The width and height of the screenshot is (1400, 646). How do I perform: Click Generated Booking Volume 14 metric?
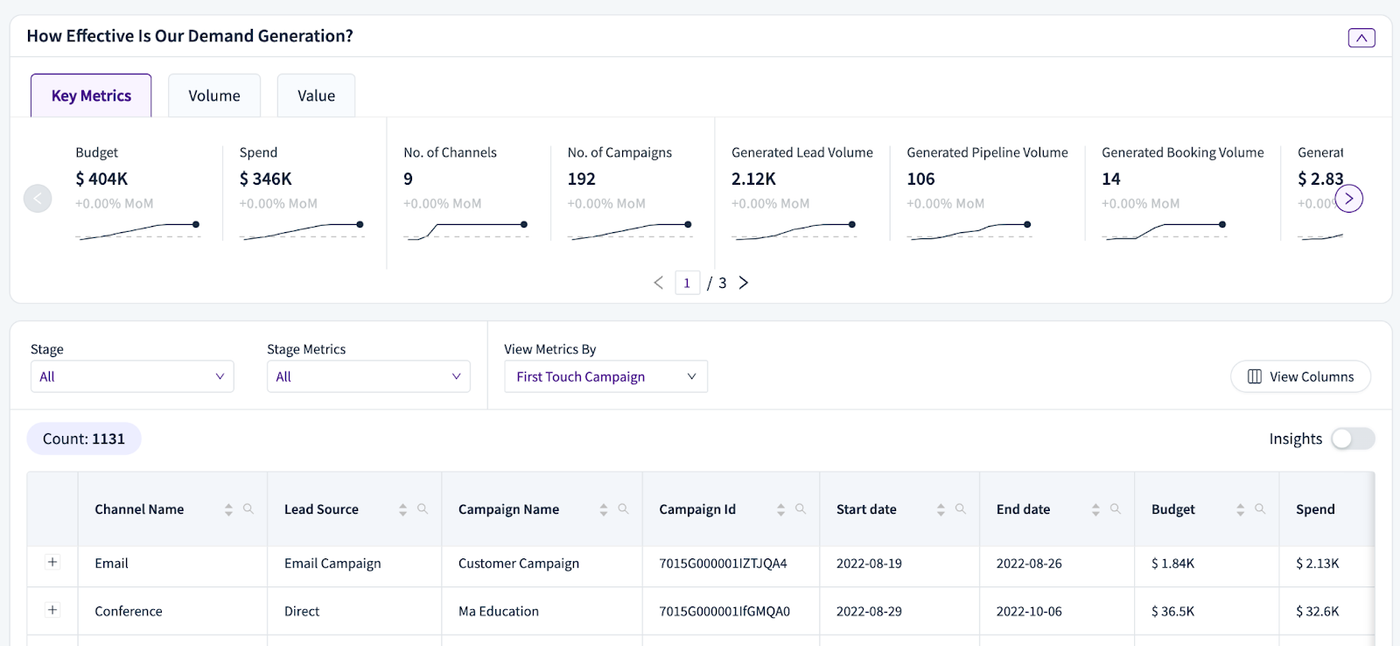(x=1182, y=193)
